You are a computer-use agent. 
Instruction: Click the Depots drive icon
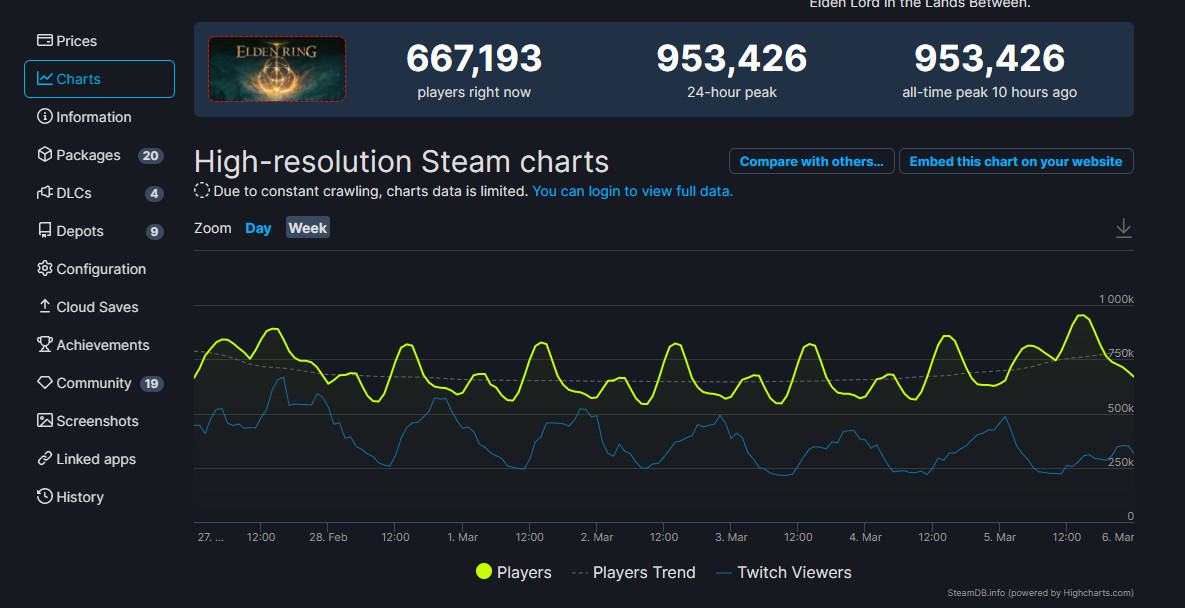(x=45, y=231)
